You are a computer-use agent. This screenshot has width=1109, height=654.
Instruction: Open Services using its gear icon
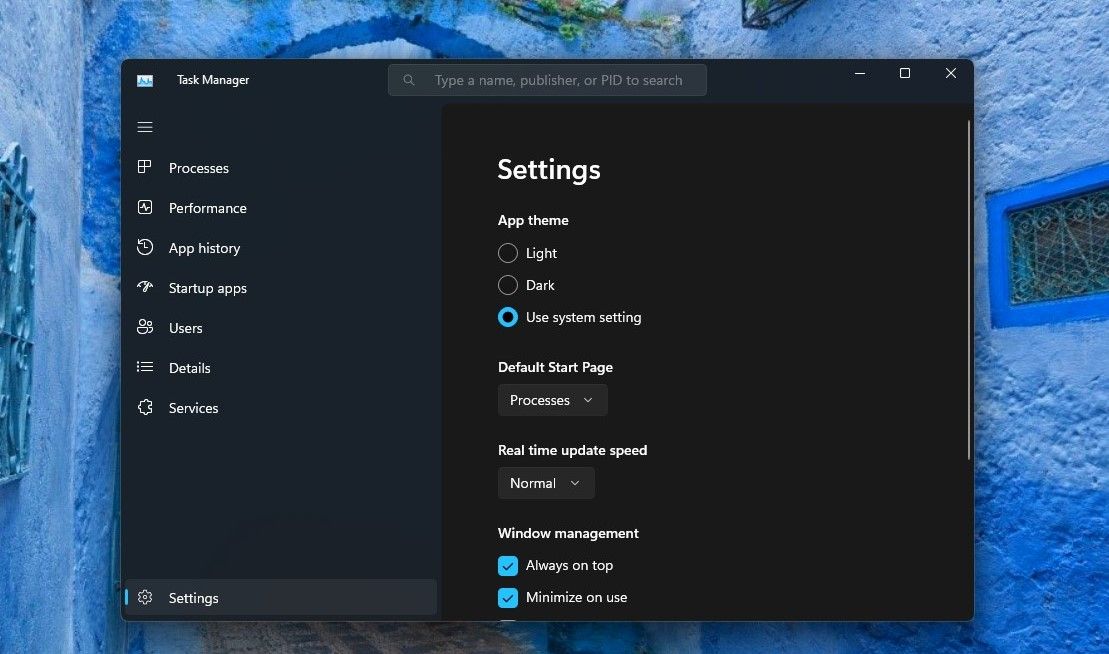(x=145, y=407)
